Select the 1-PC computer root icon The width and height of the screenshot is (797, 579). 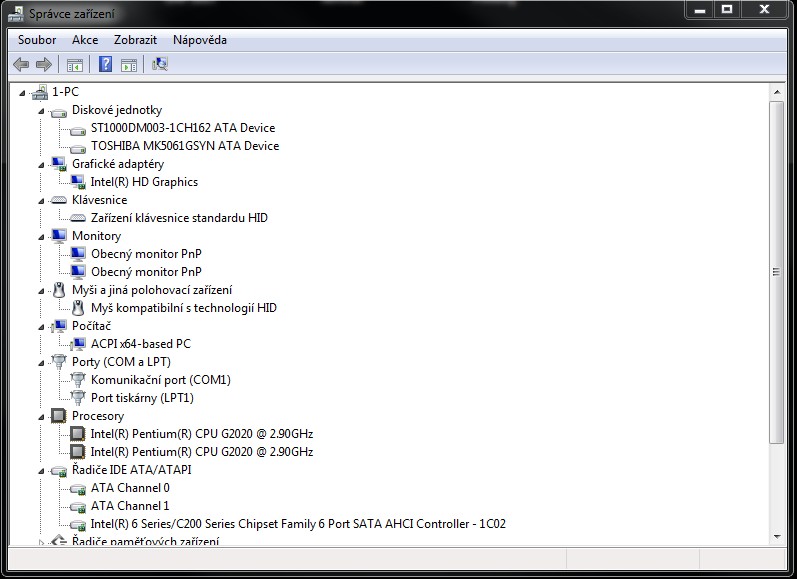40,93
